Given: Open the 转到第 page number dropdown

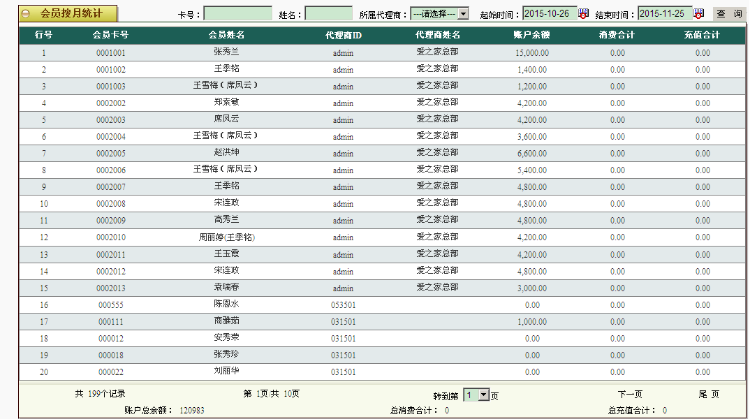Looking at the screenshot, I should pos(477,395).
